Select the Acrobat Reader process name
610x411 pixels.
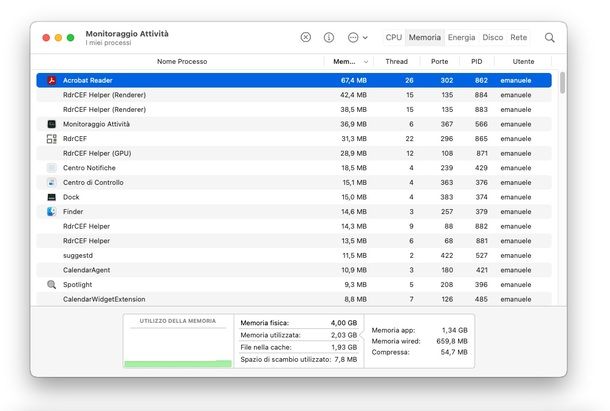[x=88, y=80]
